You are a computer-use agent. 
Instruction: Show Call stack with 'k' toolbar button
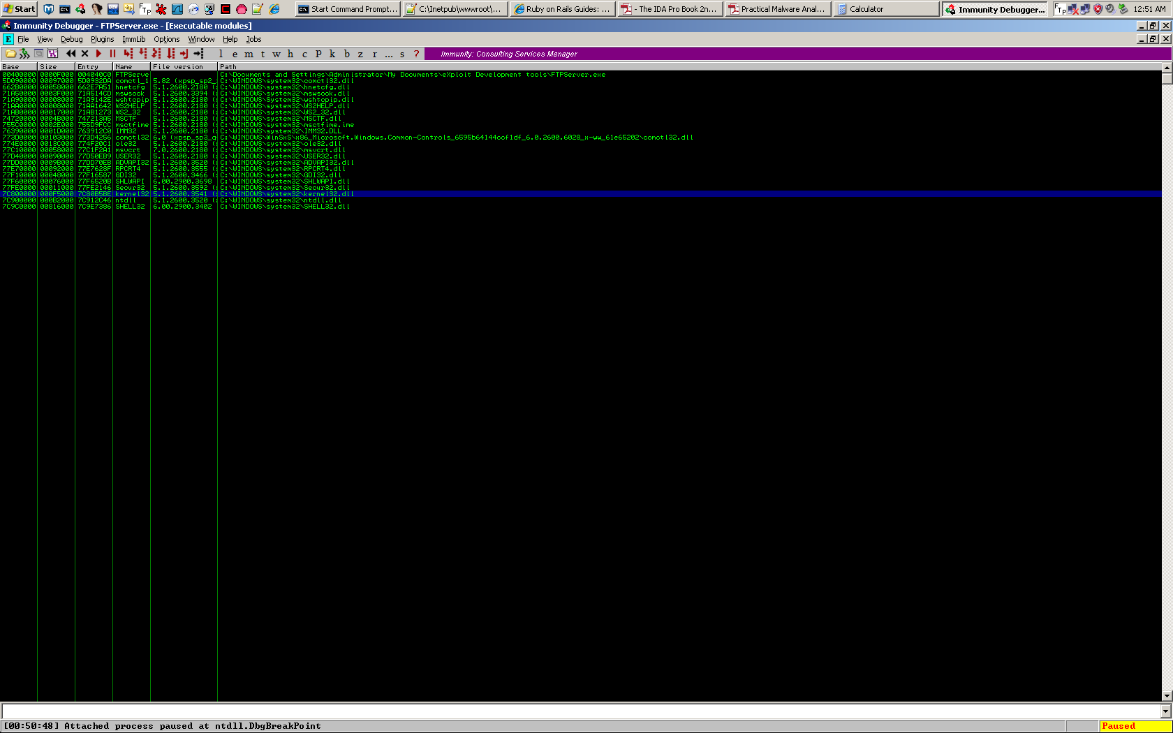pos(332,53)
